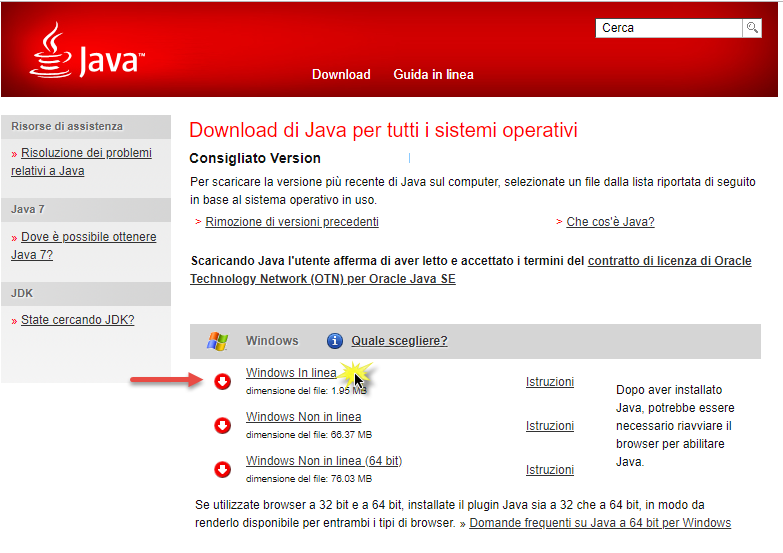Viewport: 783px width, 553px height.
Task: Click the file size text 66.37 MB
Action: click(x=351, y=435)
